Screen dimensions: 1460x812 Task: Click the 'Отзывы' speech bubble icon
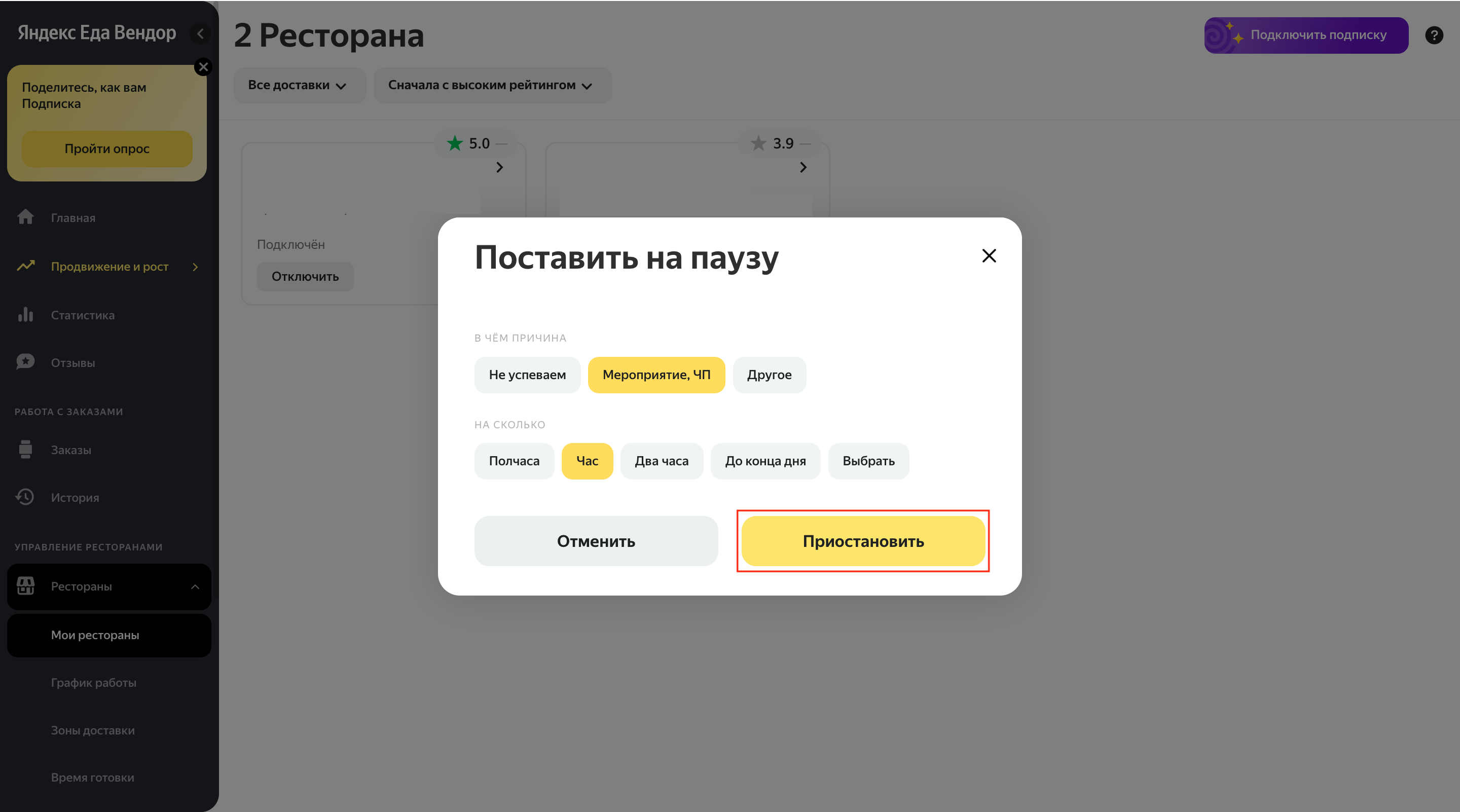click(25, 361)
